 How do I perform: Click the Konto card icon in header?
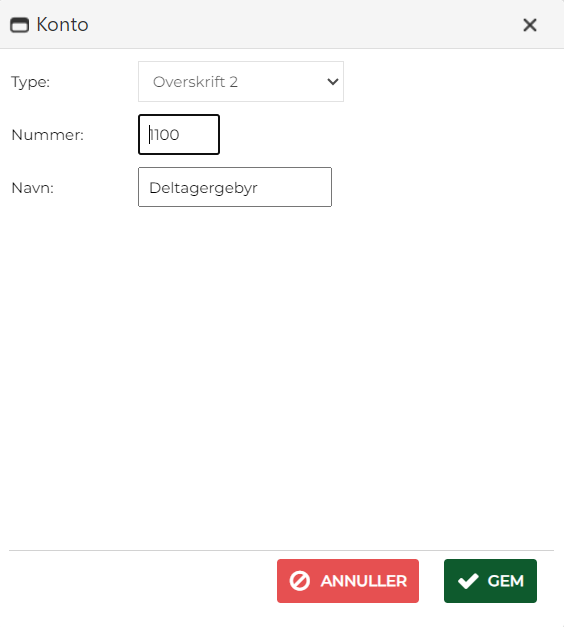tap(19, 25)
